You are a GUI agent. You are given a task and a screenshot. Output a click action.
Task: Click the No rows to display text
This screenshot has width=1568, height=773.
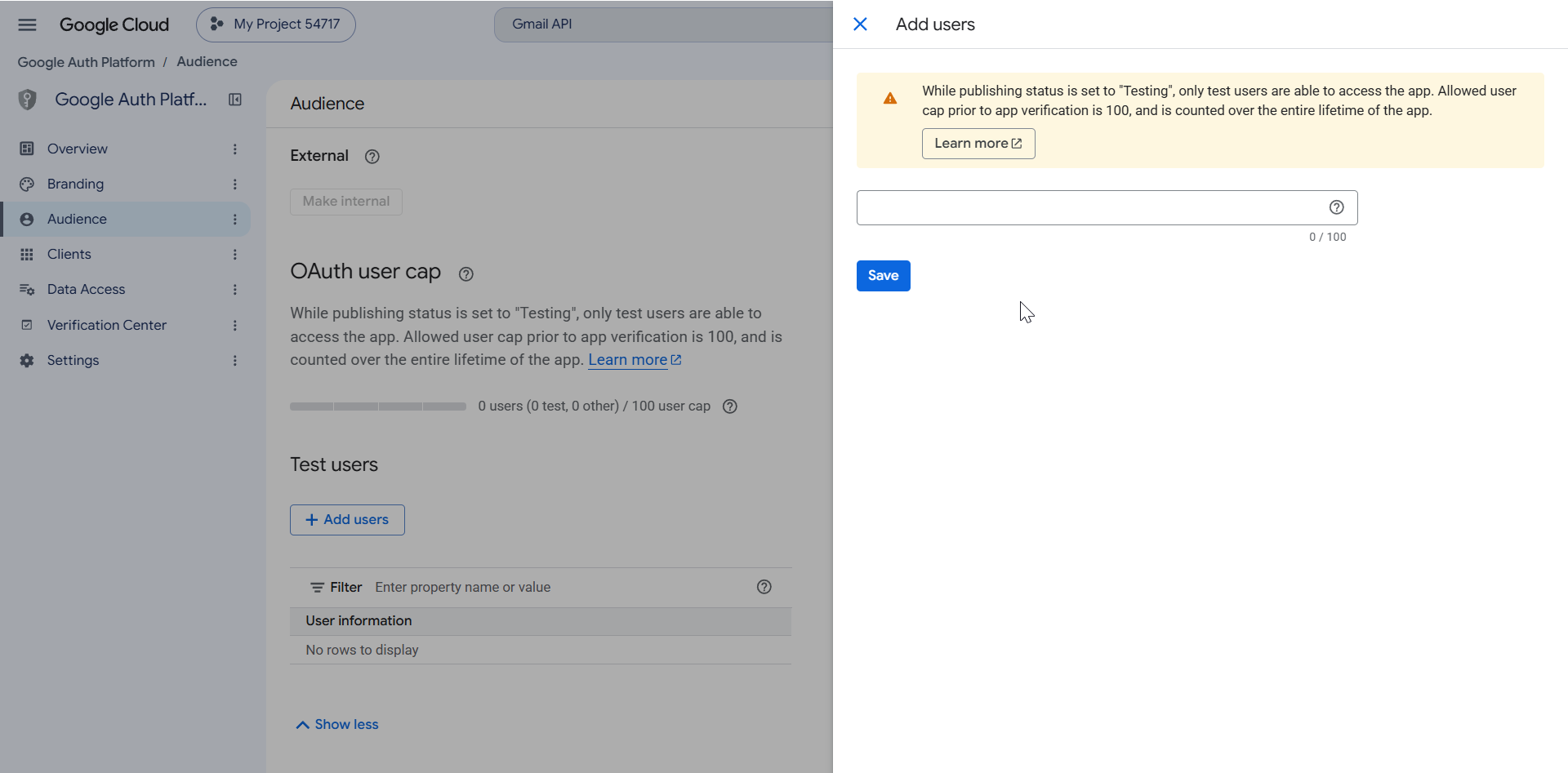(x=362, y=651)
